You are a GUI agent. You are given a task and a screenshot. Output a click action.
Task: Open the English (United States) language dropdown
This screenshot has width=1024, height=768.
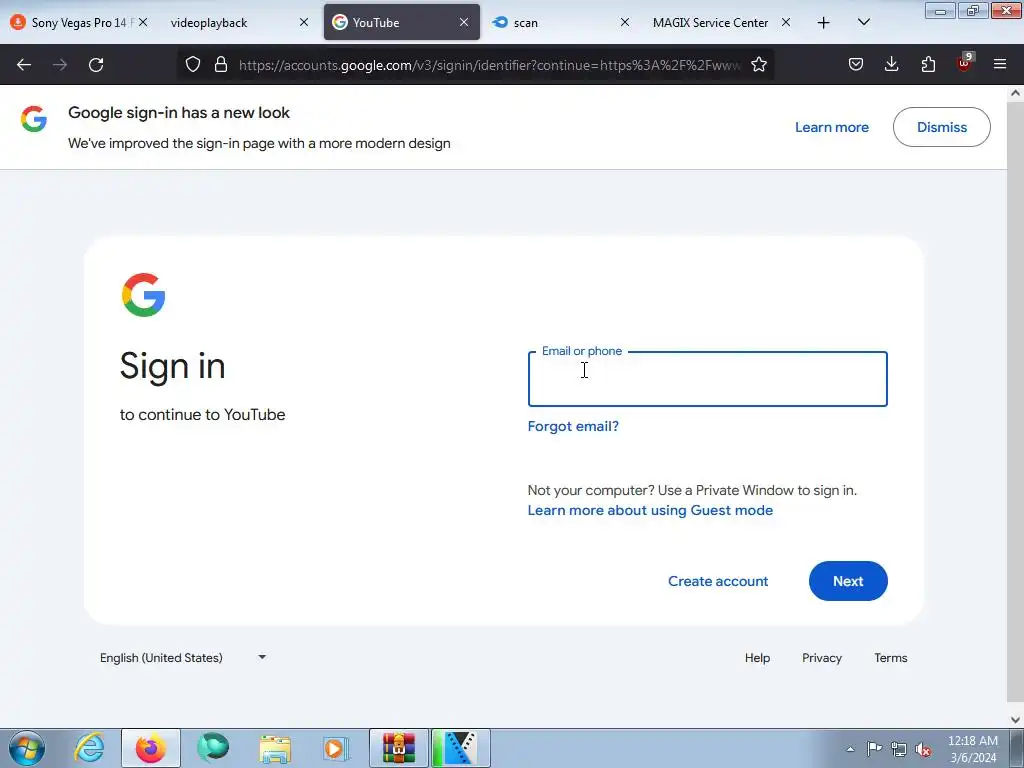click(183, 658)
